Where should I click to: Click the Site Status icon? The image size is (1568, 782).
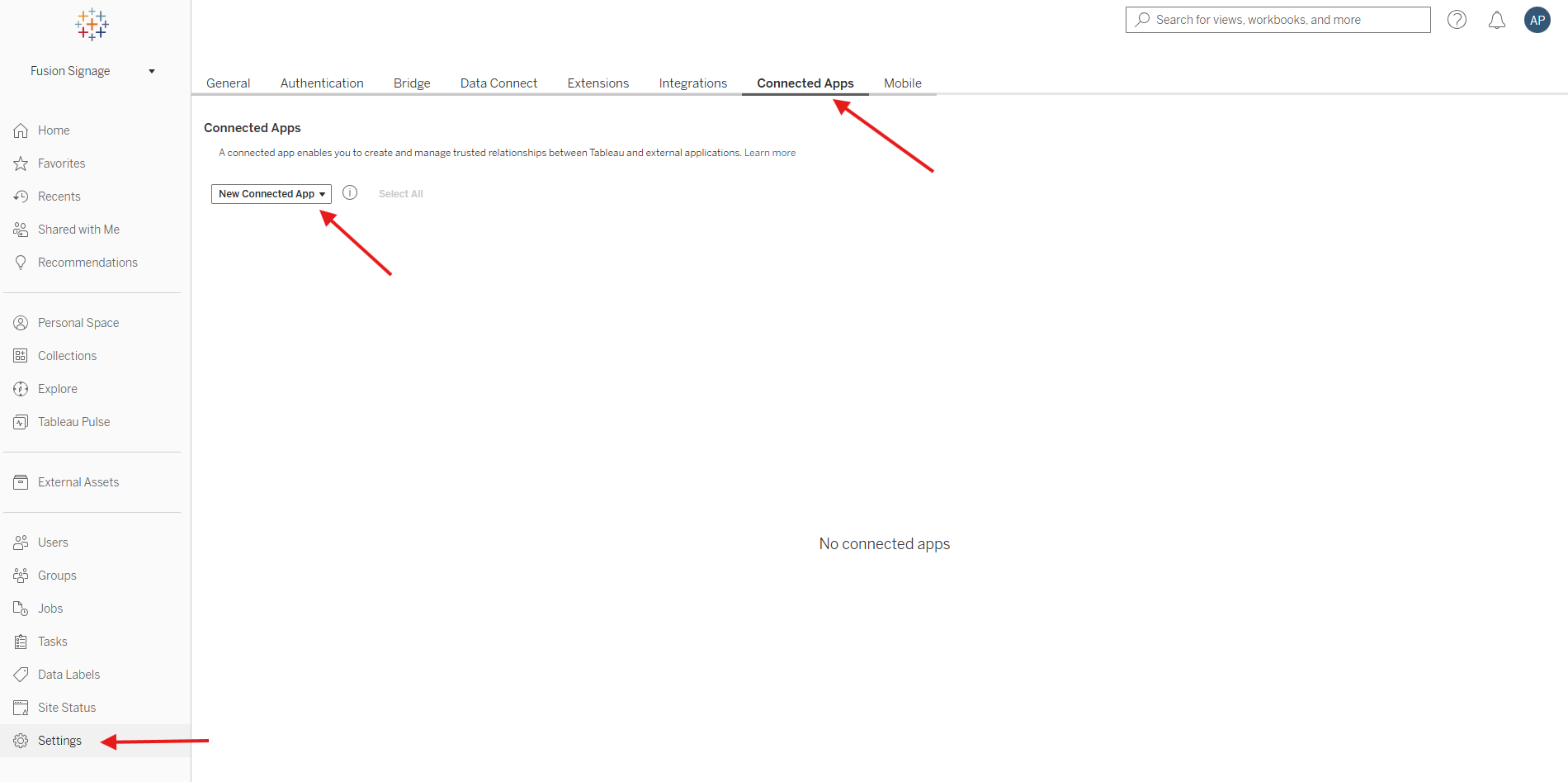click(21, 708)
